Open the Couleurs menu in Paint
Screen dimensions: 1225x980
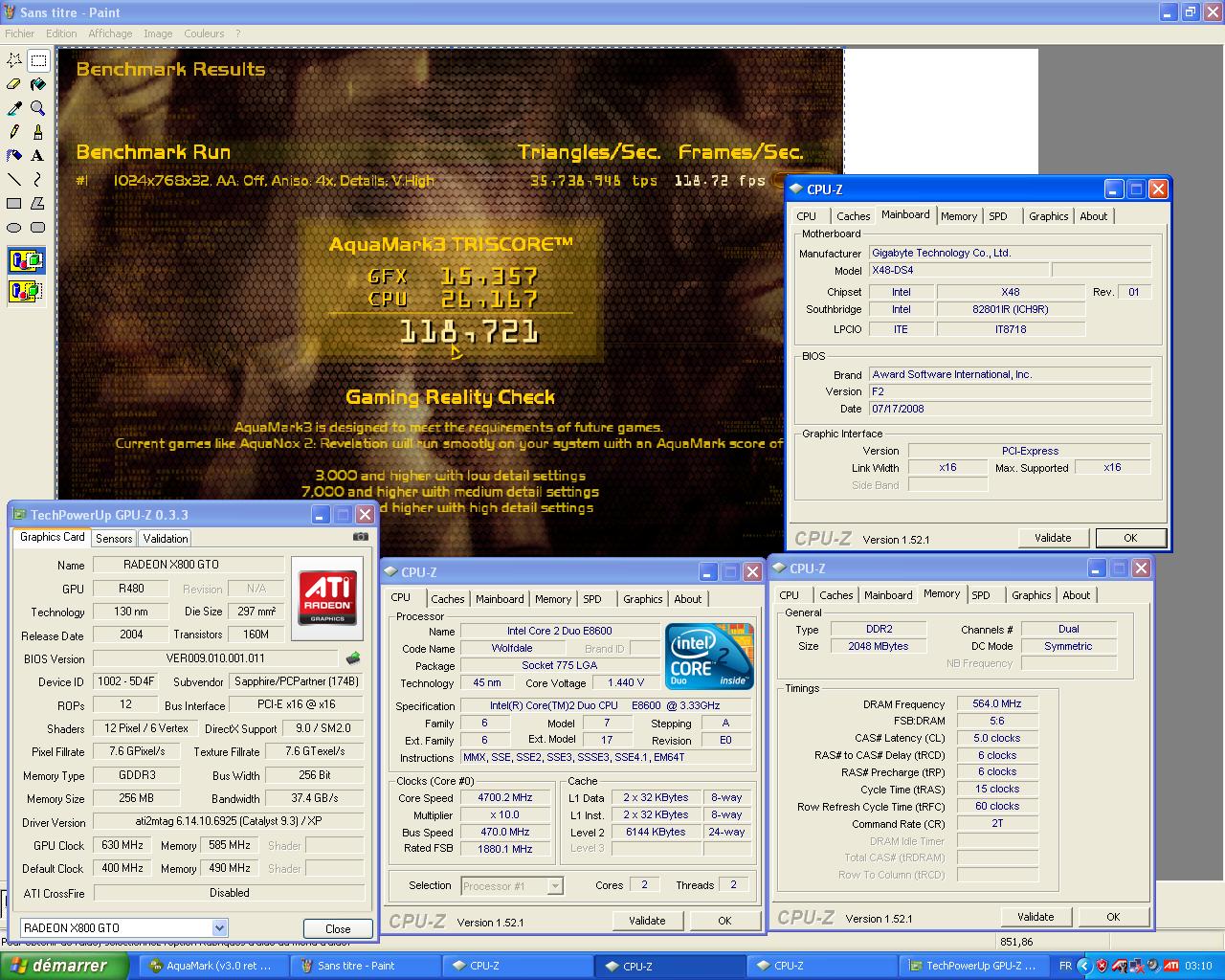[x=204, y=33]
